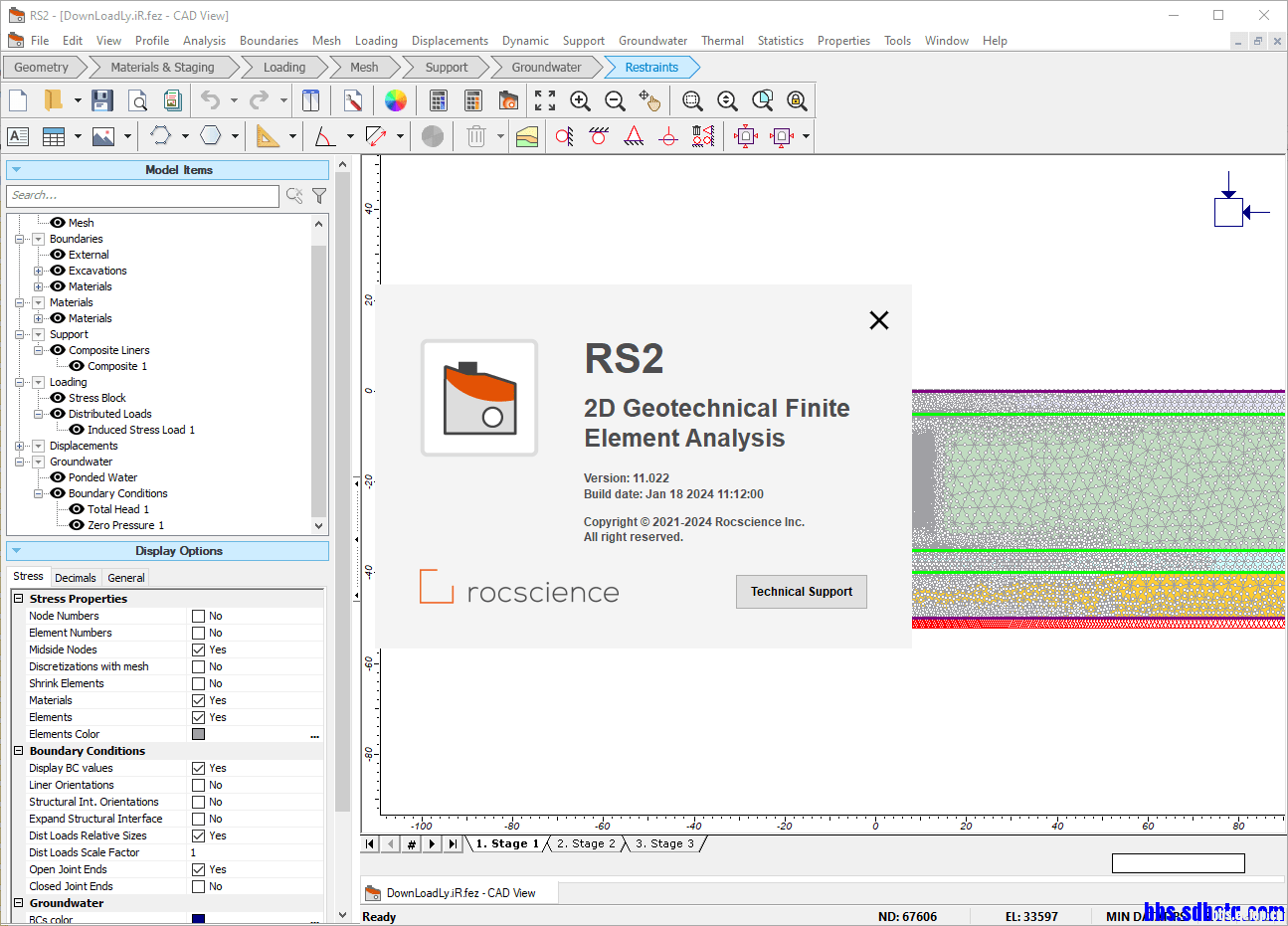This screenshot has width=1288, height=926.
Task: Click the New document icon
Action: pyautogui.click(x=18, y=100)
